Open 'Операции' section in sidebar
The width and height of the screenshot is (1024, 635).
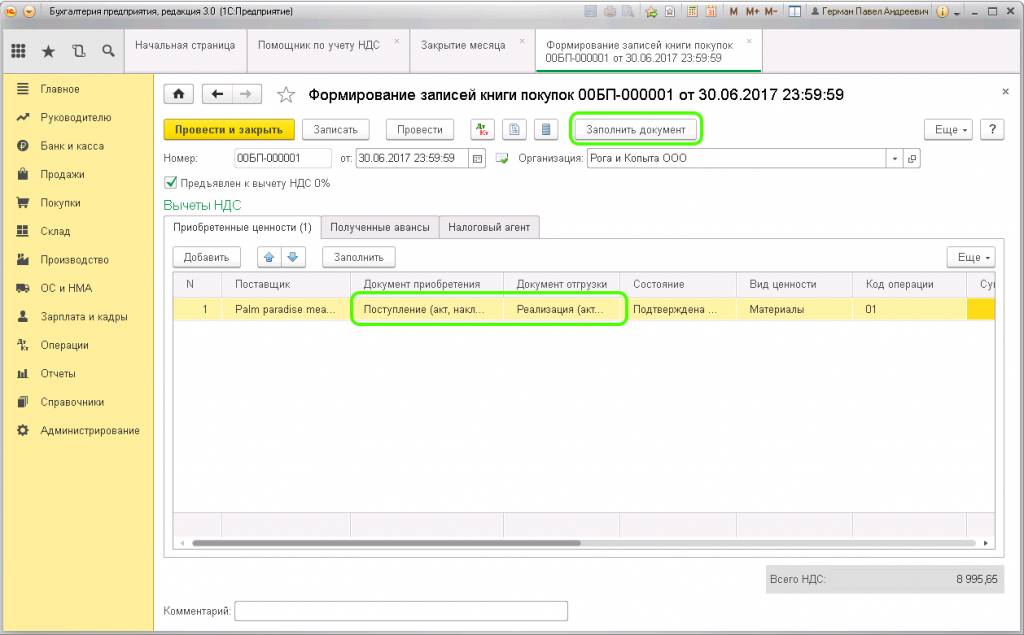coord(77,345)
